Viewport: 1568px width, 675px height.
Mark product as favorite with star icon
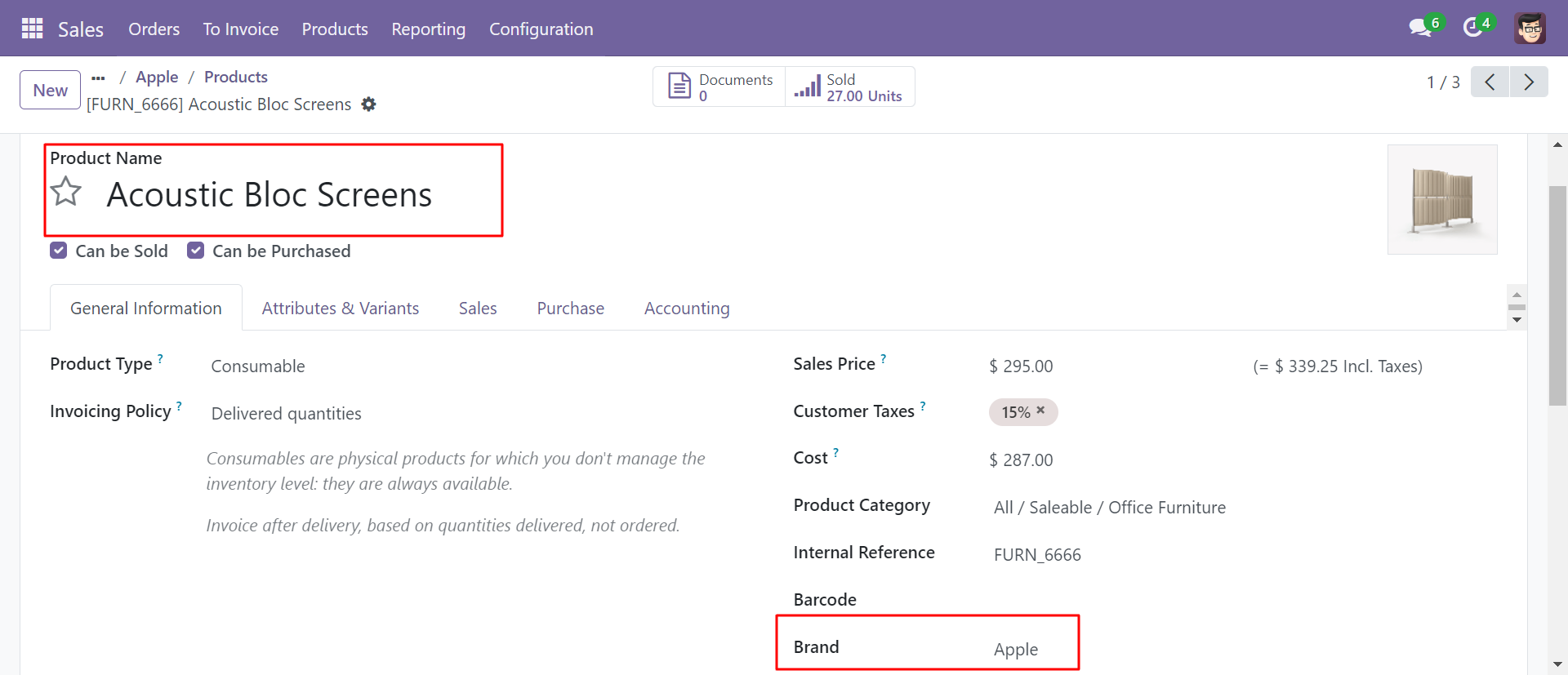66,192
